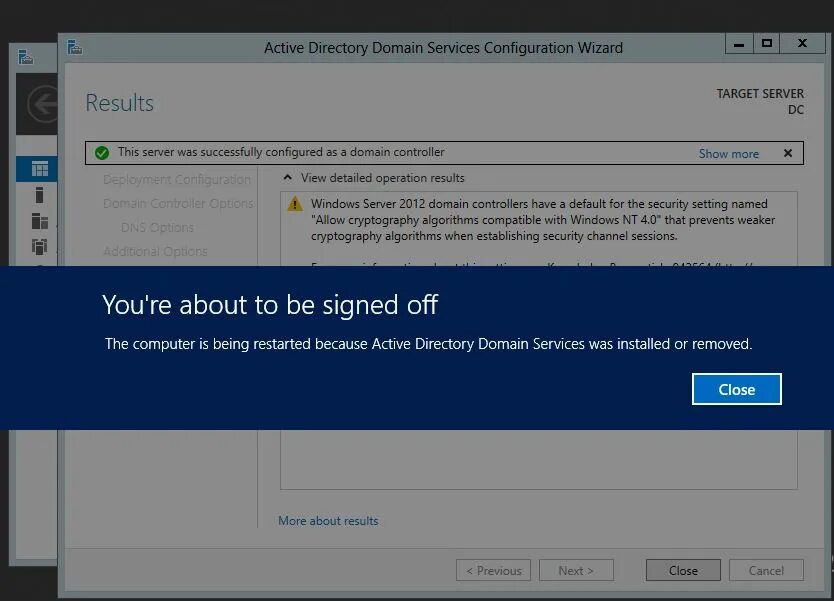Click the Windows Server 2012 warning text
The image size is (834, 602).
coord(543,220)
